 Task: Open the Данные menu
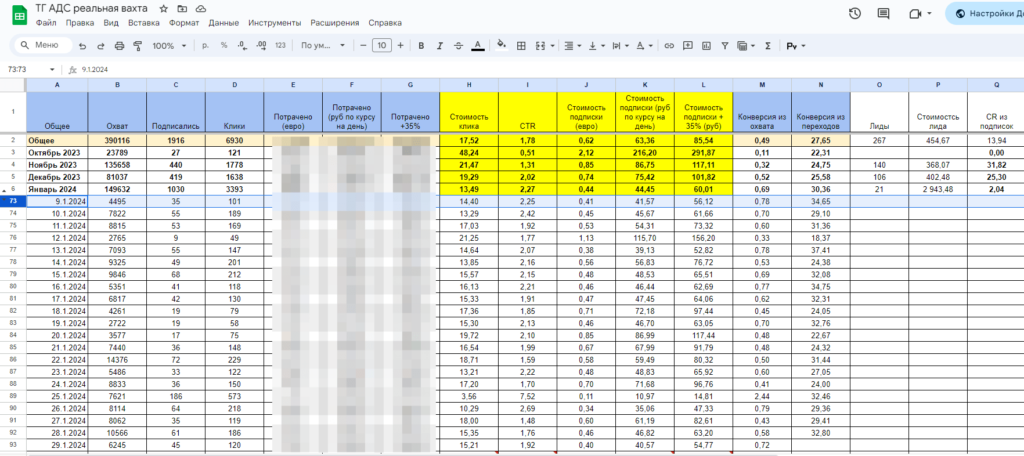click(x=223, y=22)
